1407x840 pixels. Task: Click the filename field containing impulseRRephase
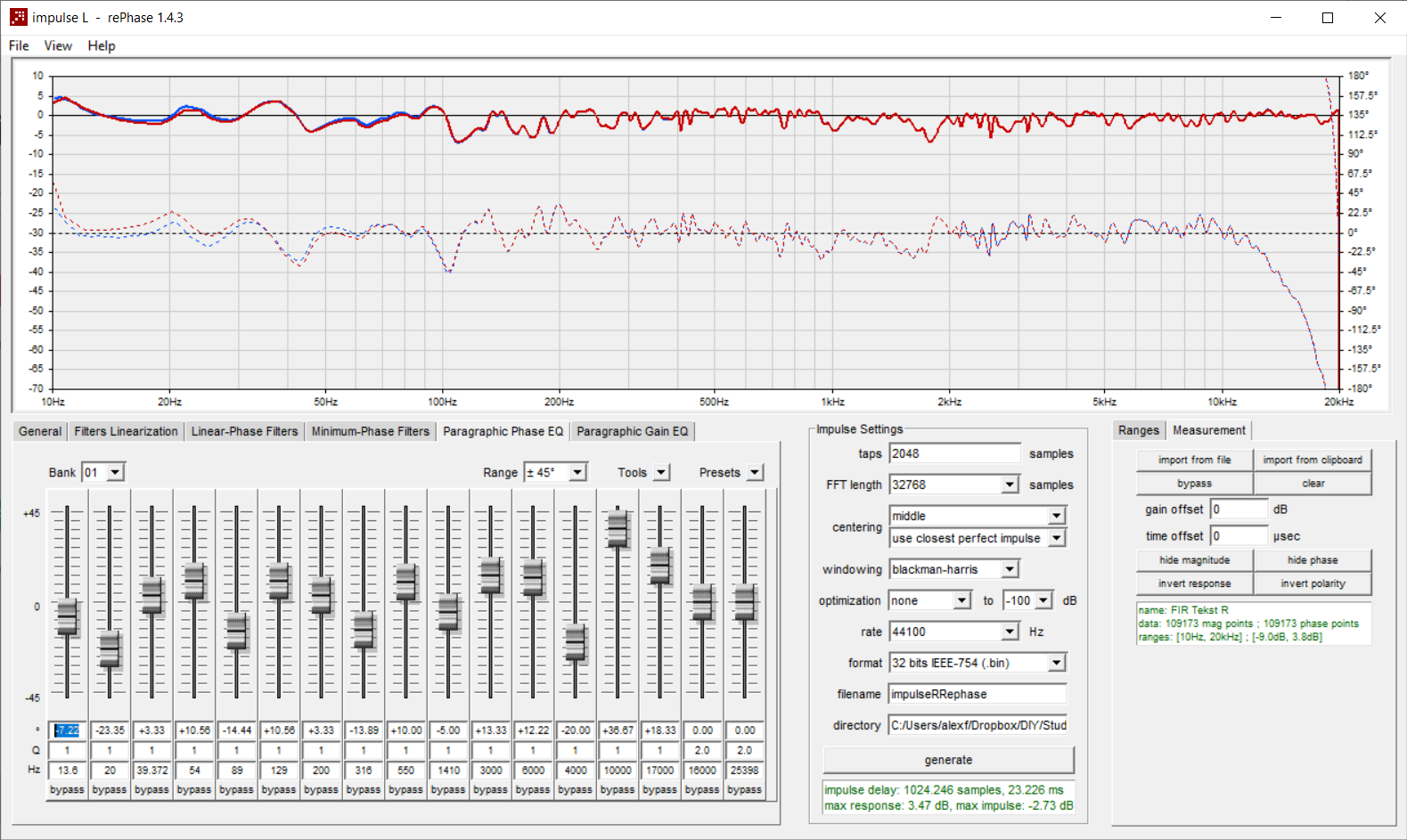977,694
